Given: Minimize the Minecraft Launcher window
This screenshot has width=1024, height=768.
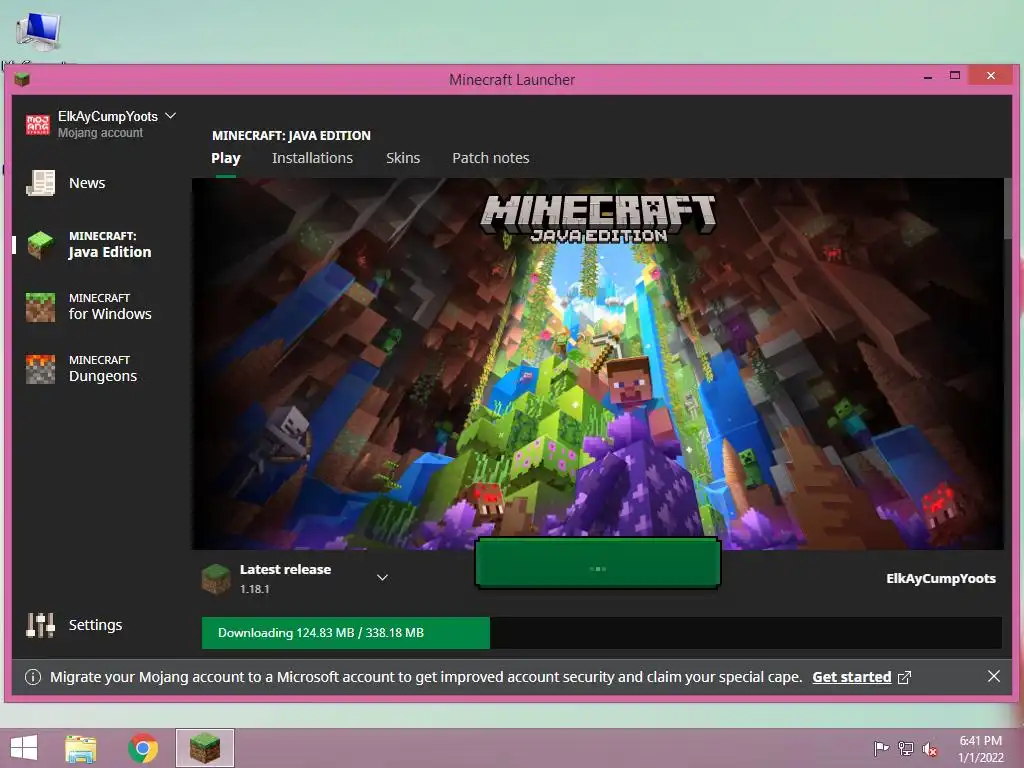Looking at the screenshot, I should click(928, 76).
